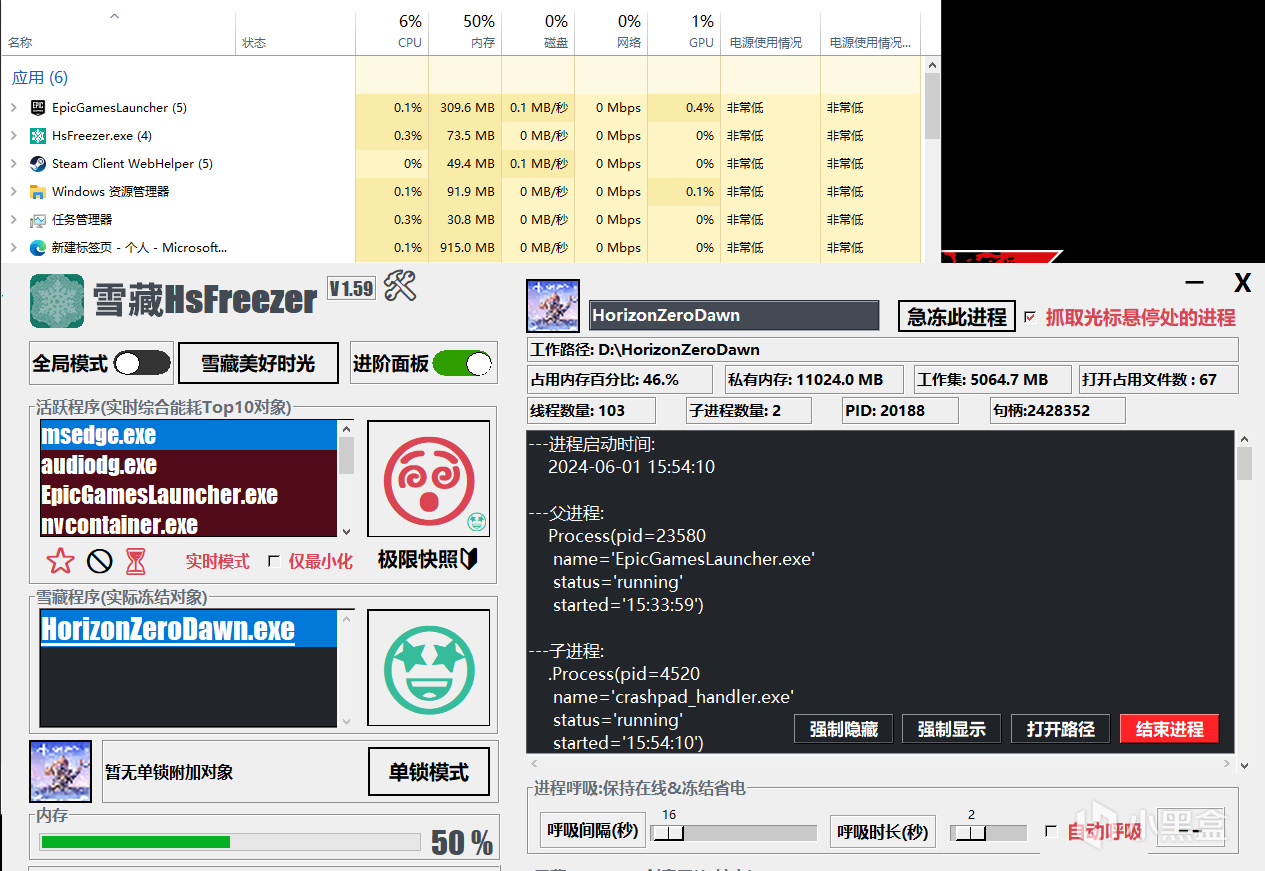
Task: Click the prohibition circle blacklist icon
Action: click(99, 561)
